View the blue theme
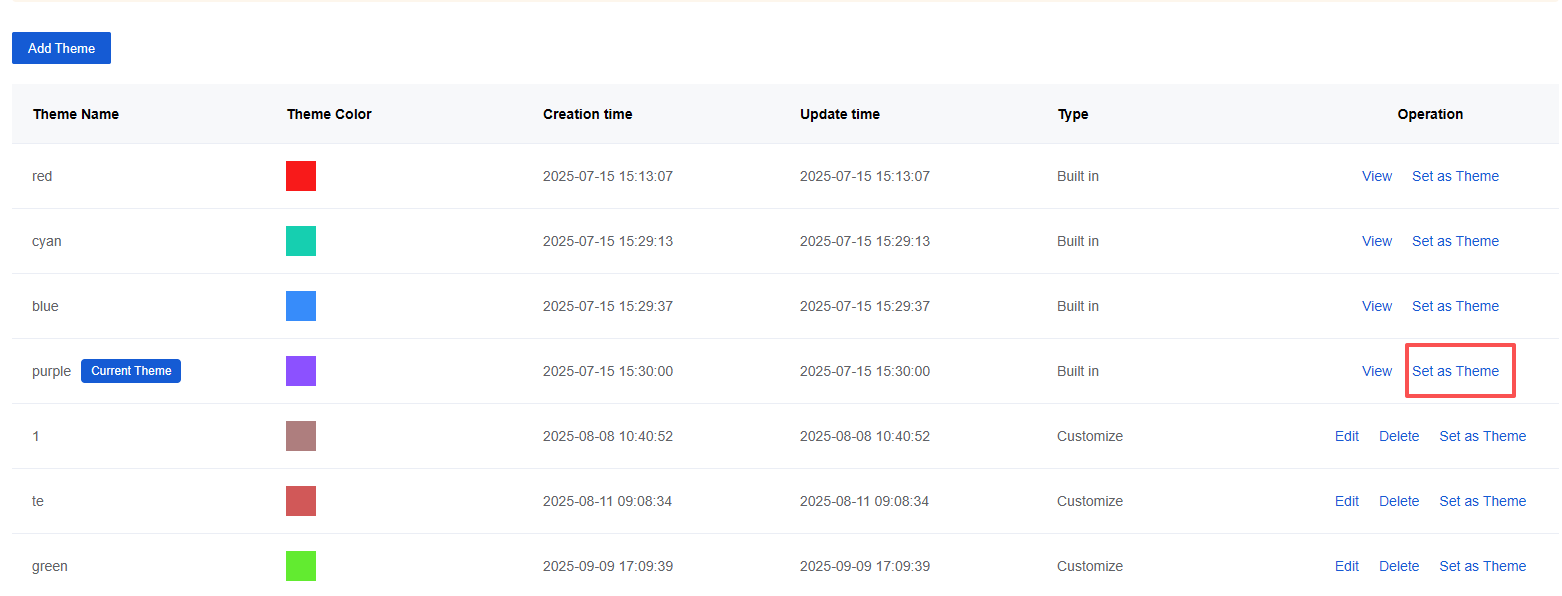 coord(1377,306)
